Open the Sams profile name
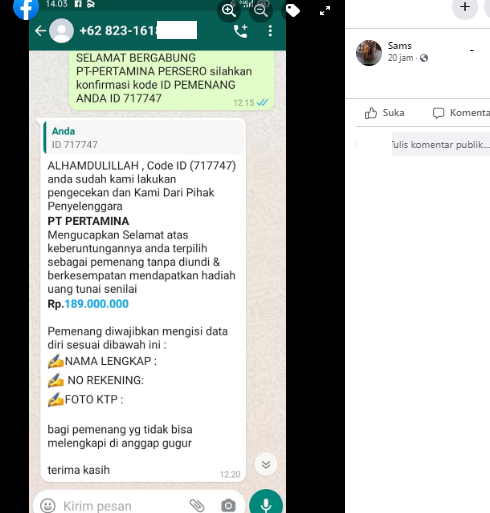 click(x=399, y=46)
